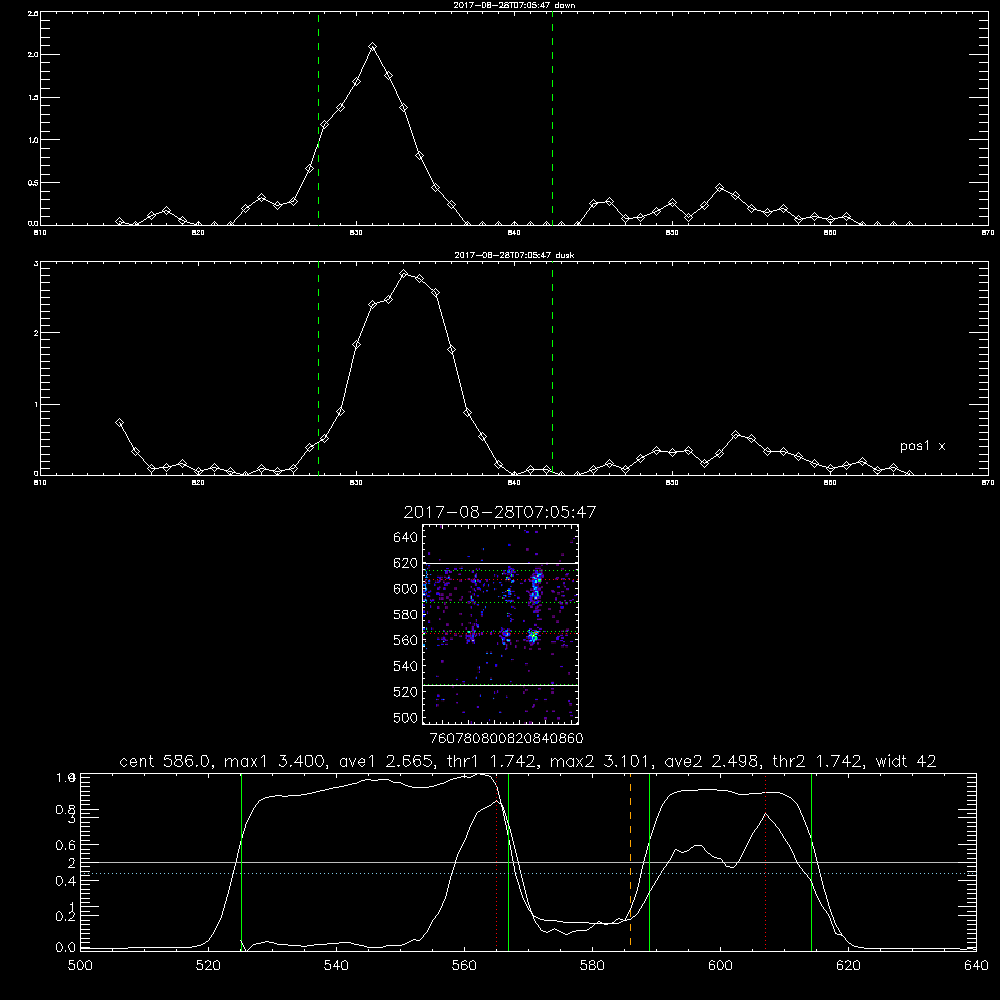Click the '0.0' y-axis label of the bottom plot
The image size is (1000, 1000).
click(65, 948)
